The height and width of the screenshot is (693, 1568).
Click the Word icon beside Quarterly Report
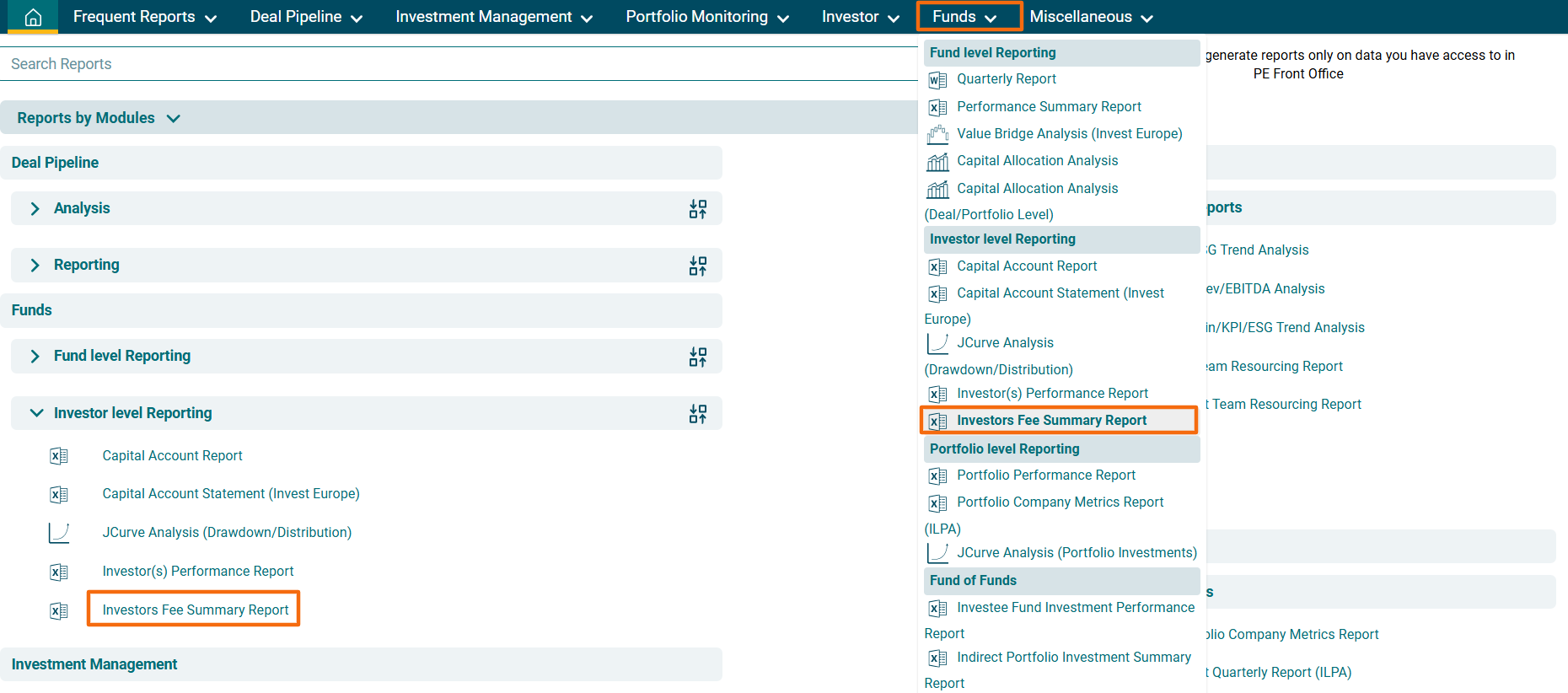[x=937, y=80]
